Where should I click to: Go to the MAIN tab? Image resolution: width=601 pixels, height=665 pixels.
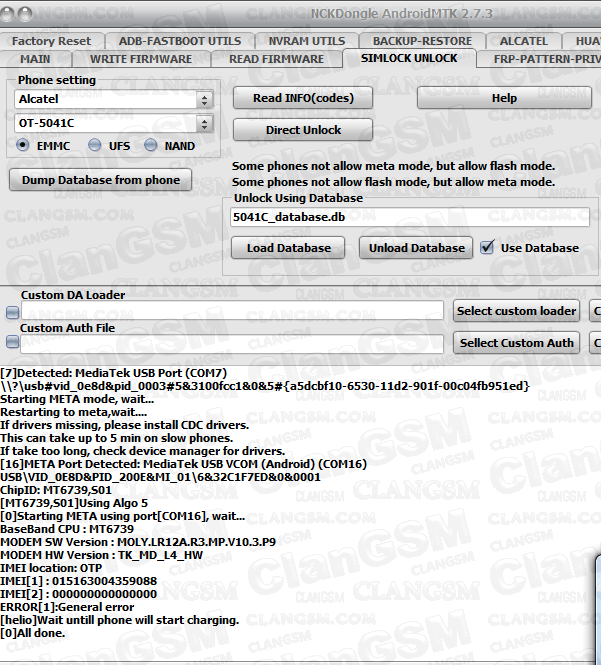35,59
